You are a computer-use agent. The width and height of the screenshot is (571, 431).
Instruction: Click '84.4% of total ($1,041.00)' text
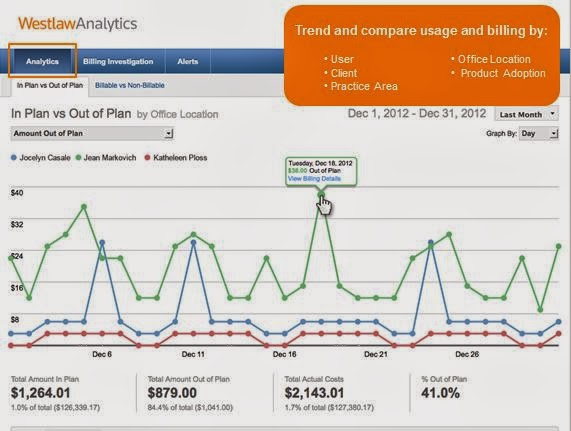(x=190, y=407)
